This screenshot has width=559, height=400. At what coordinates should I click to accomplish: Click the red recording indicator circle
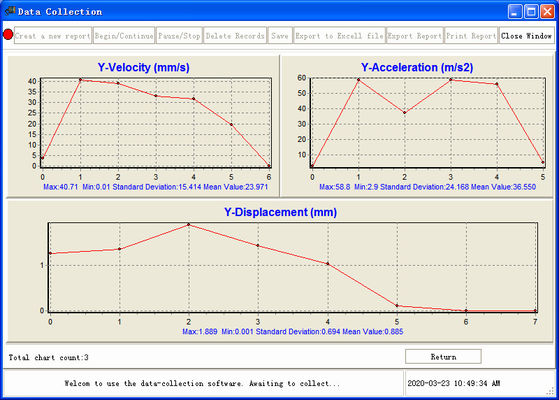[8, 35]
